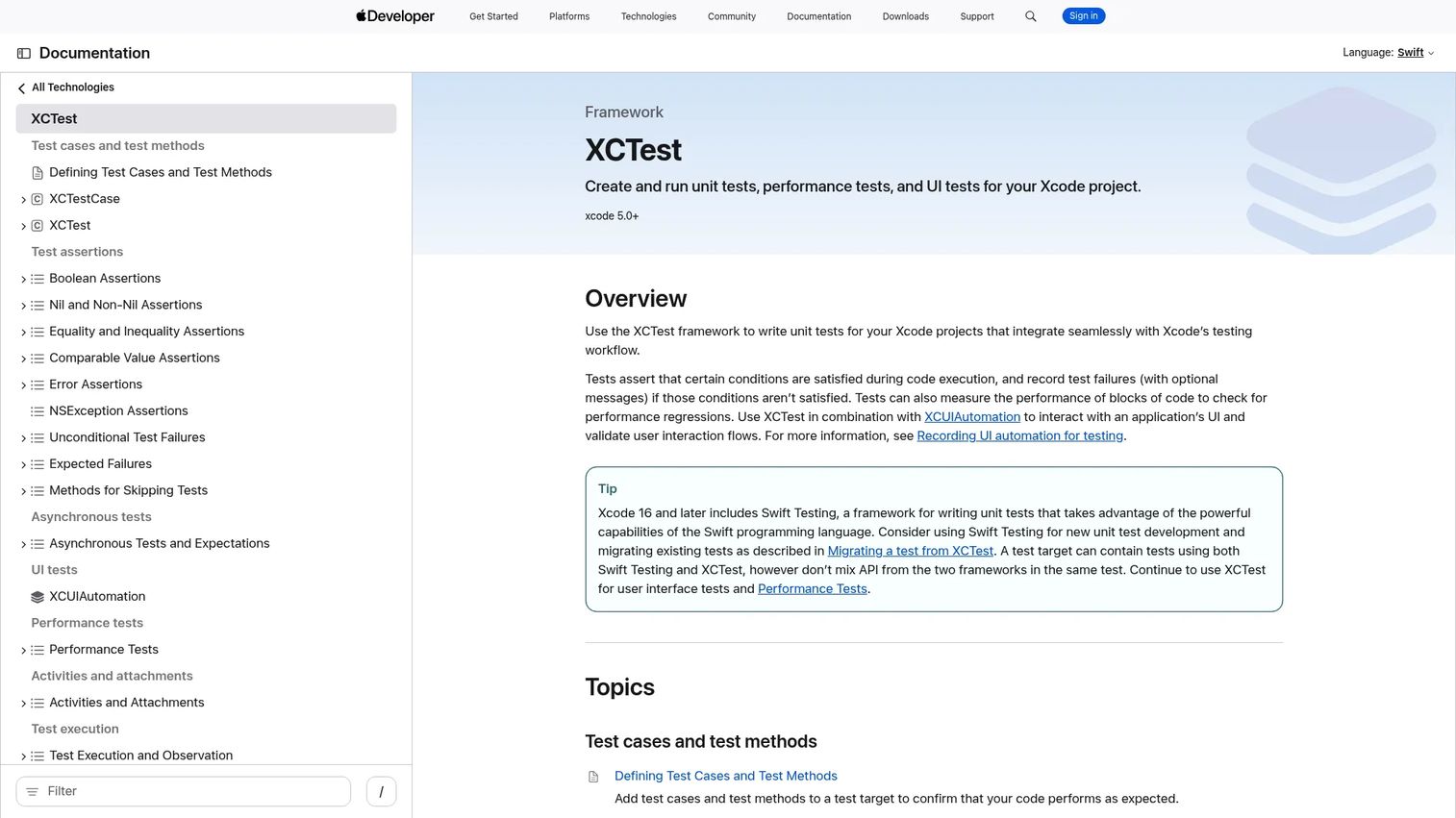Click the XCTestCase class icon
The image size is (1456, 818).
click(38, 199)
